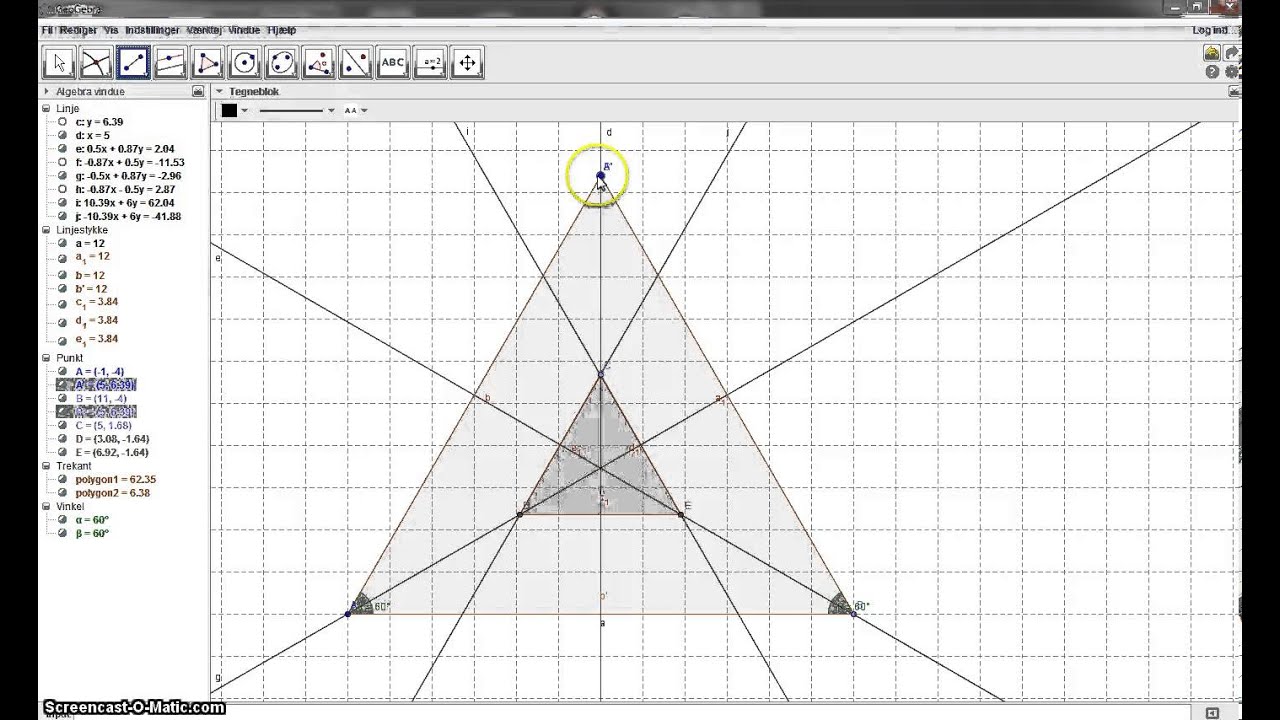Open the Indstillinger menu
Image resolution: width=1280 pixels, height=720 pixels.
(x=153, y=31)
